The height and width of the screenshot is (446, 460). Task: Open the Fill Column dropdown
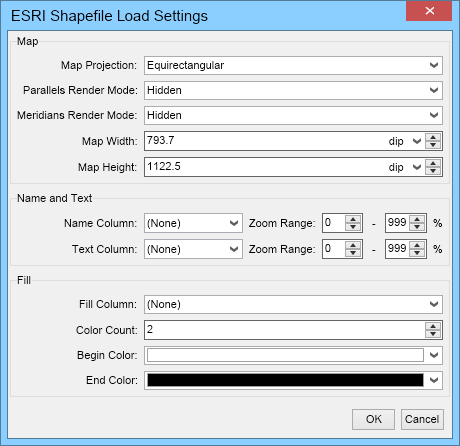293,304
